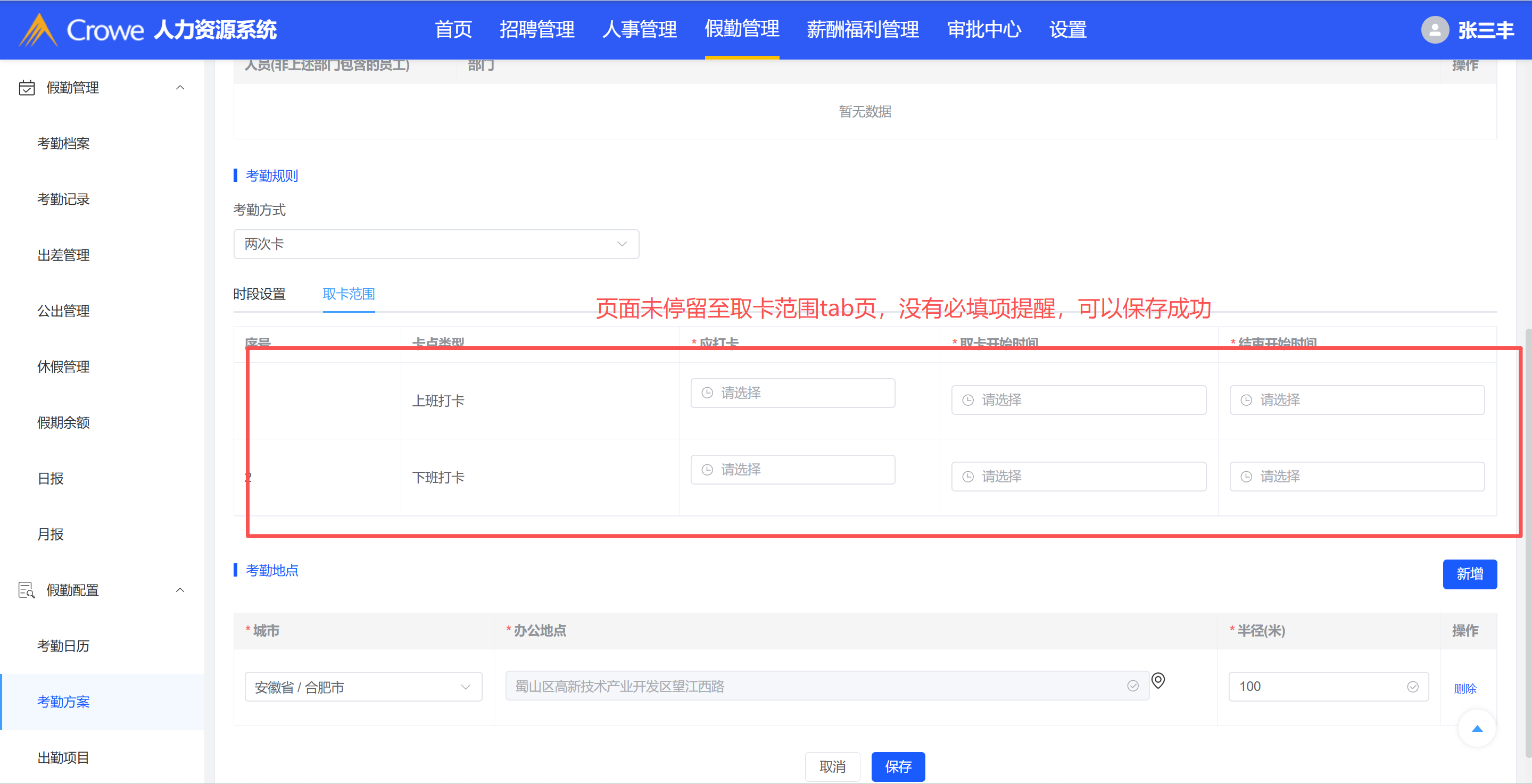The image size is (1532, 784).
Task: Click the 删除 link in location row
Action: (x=1465, y=688)
